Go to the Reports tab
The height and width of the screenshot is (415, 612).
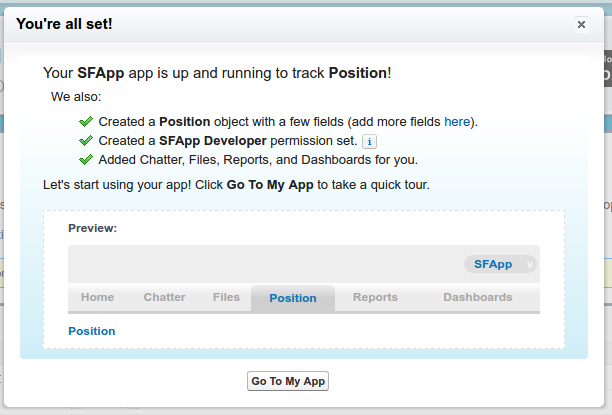[375, 297]
